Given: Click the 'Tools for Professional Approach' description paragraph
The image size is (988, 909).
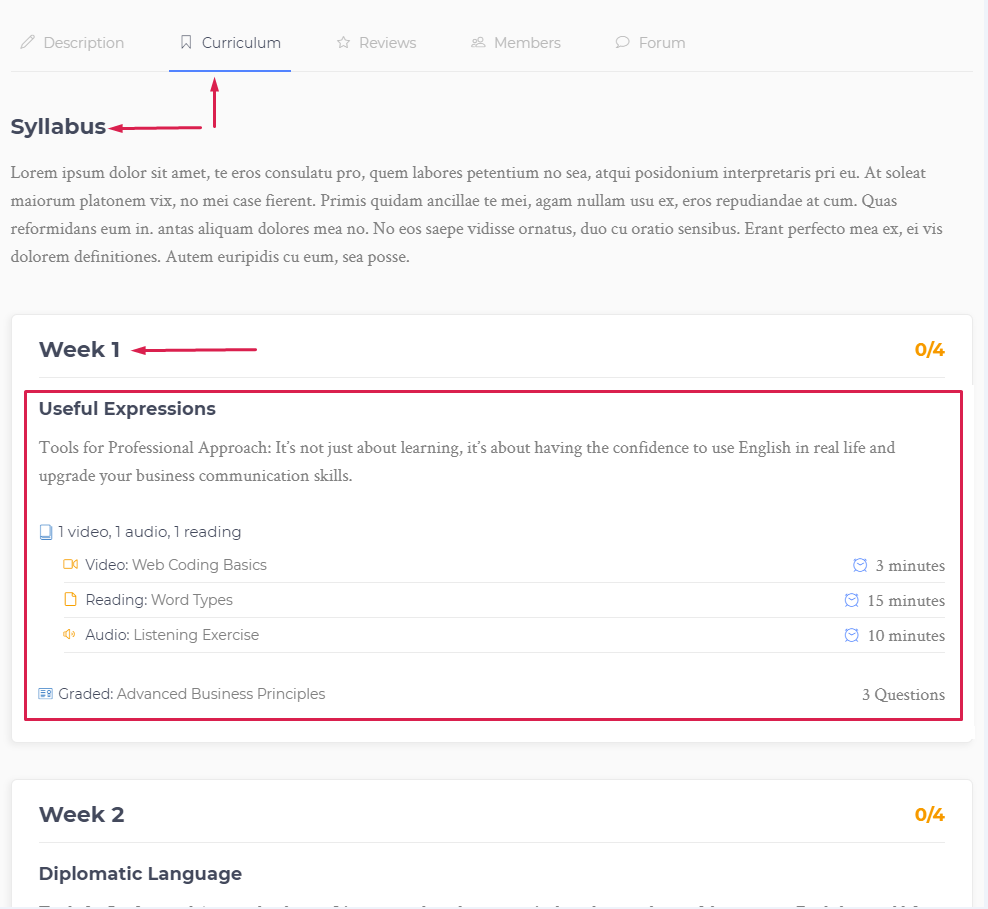Looking at the screenshot, I should (467, 462).
